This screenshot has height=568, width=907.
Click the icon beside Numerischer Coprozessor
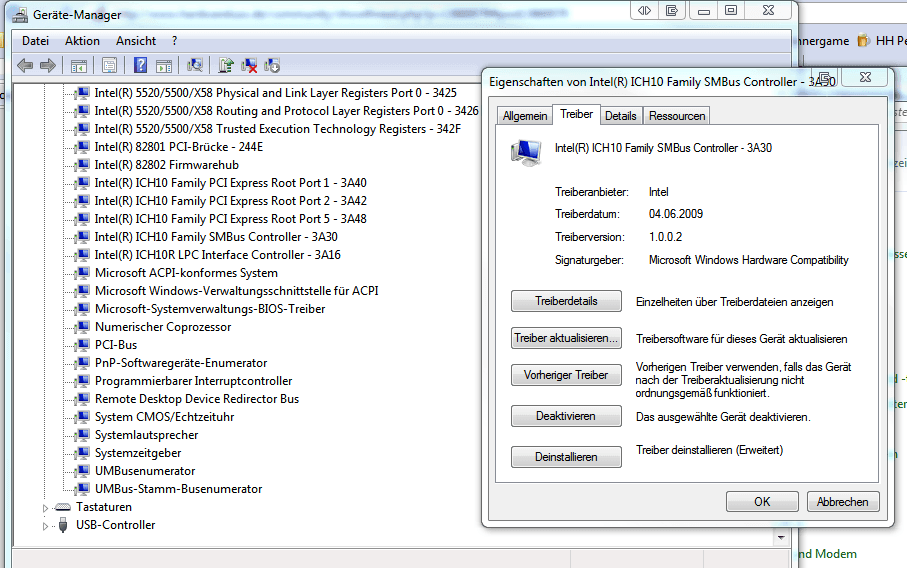[x=83, y=327]
